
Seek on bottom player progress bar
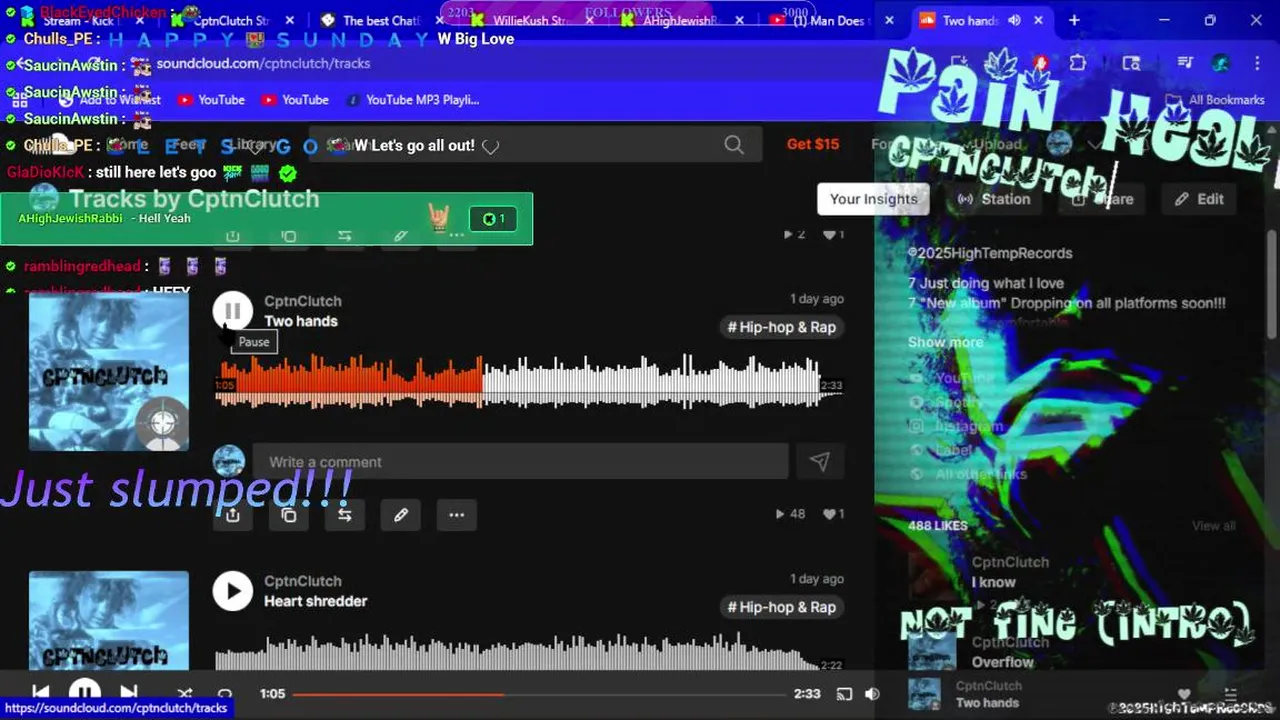539,694
